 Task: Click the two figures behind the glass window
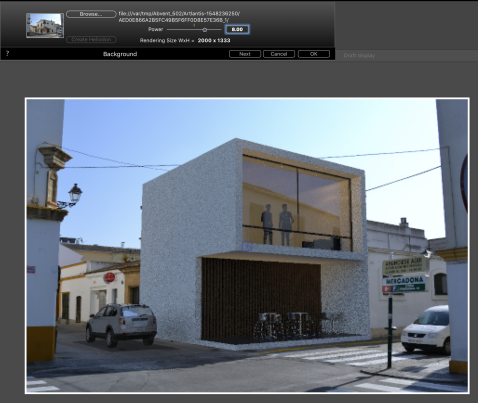coord(277,224)
